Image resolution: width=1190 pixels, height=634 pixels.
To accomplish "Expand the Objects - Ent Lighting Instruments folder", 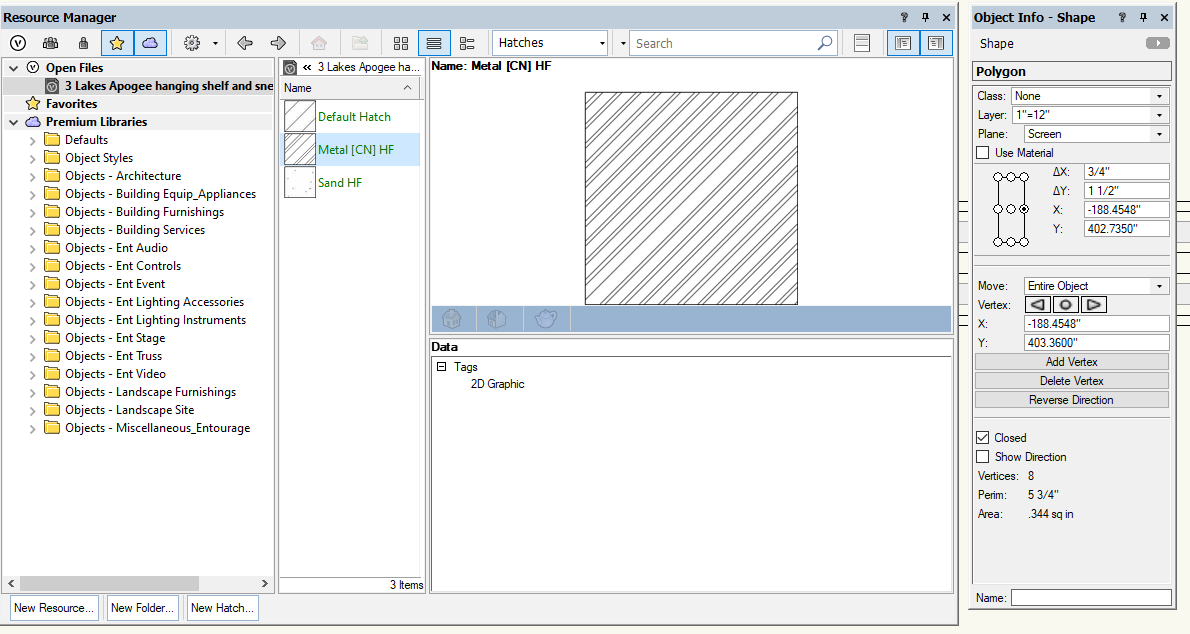I will [33, 320].
